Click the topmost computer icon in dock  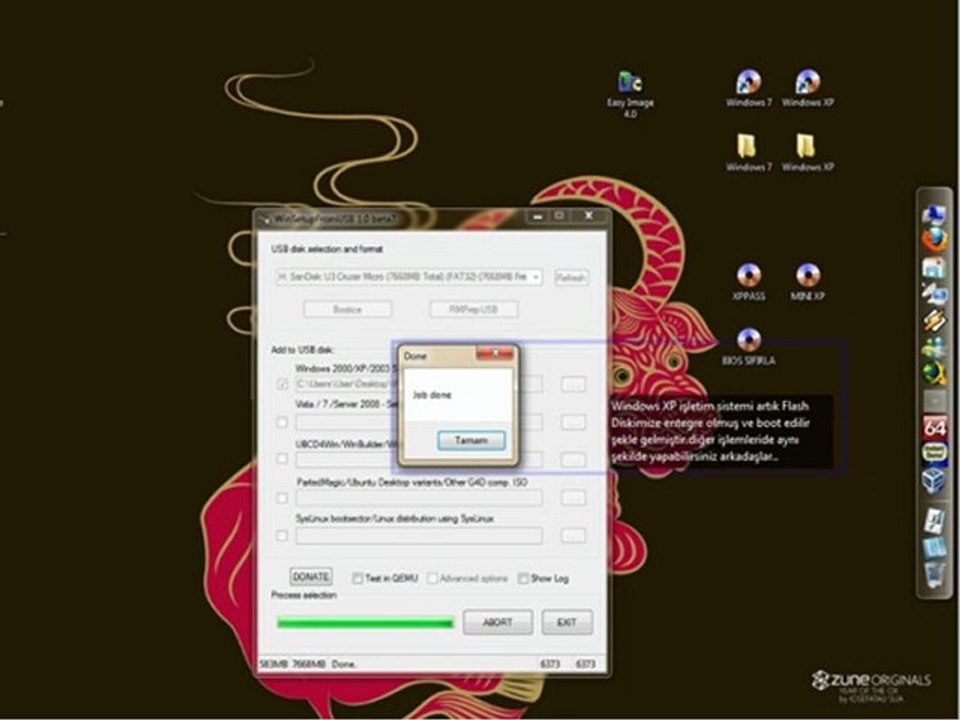click(x=934, y=214)
